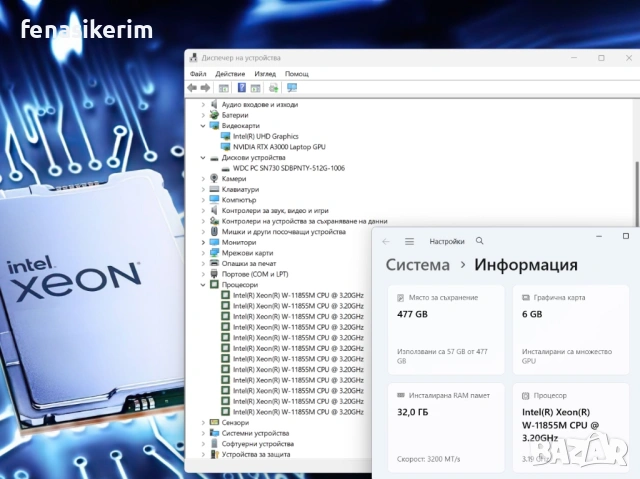Expand the Монитори node
The image size is (640, 479).
(203, 242)
